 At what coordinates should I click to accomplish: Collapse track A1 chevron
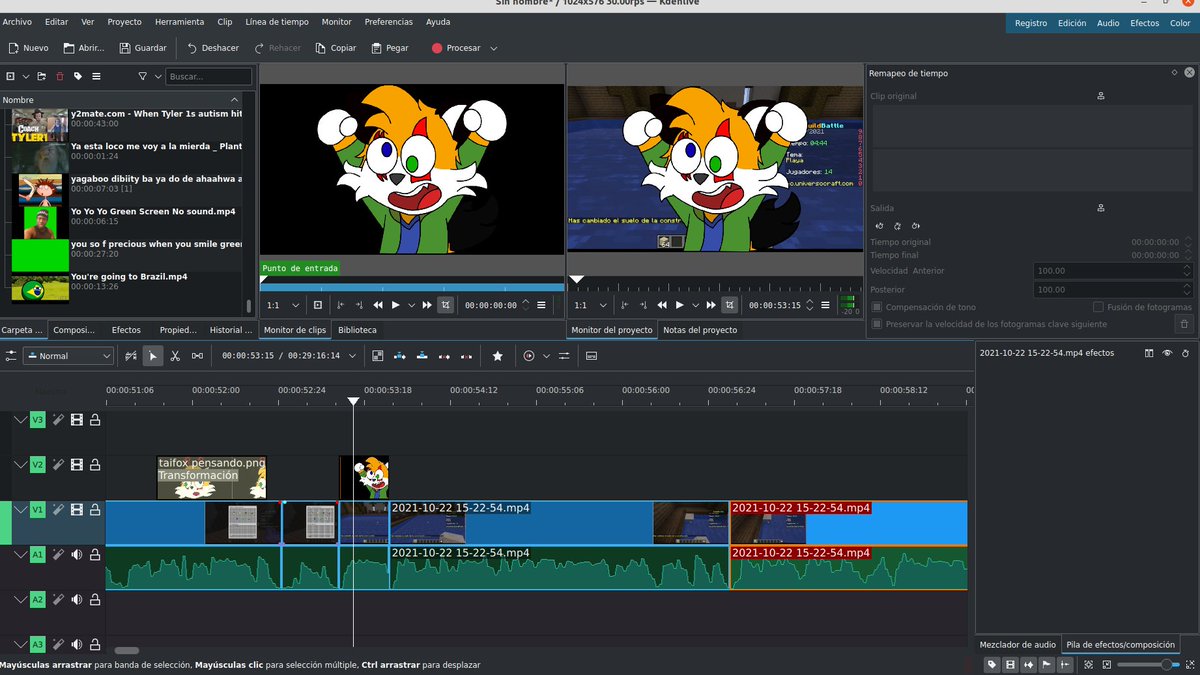(19, 554)
